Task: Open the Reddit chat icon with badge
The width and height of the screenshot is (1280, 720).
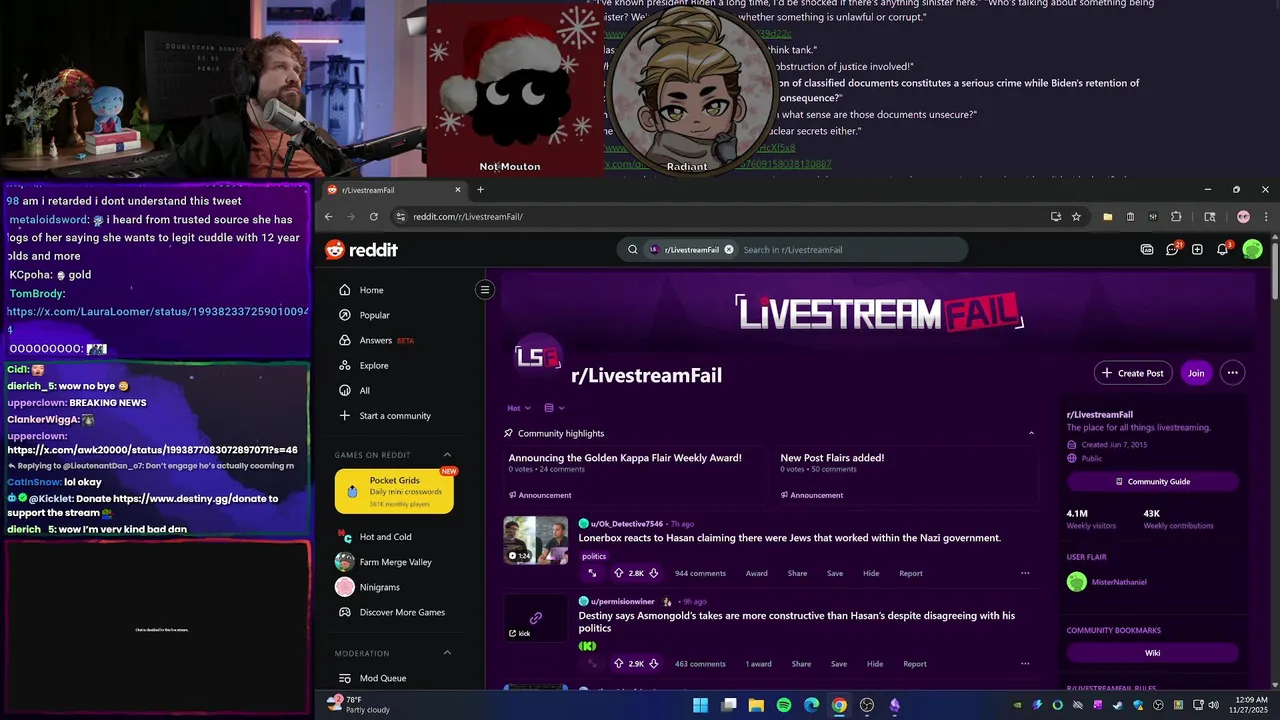Action: tap(1173, 249)
